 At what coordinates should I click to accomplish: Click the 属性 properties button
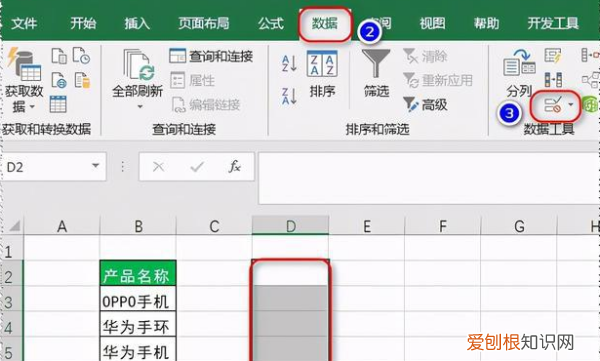coord(193,80)
